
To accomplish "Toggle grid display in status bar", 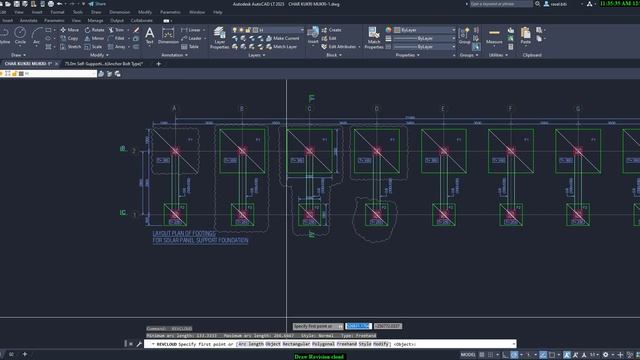I will (x=482, y=355).
